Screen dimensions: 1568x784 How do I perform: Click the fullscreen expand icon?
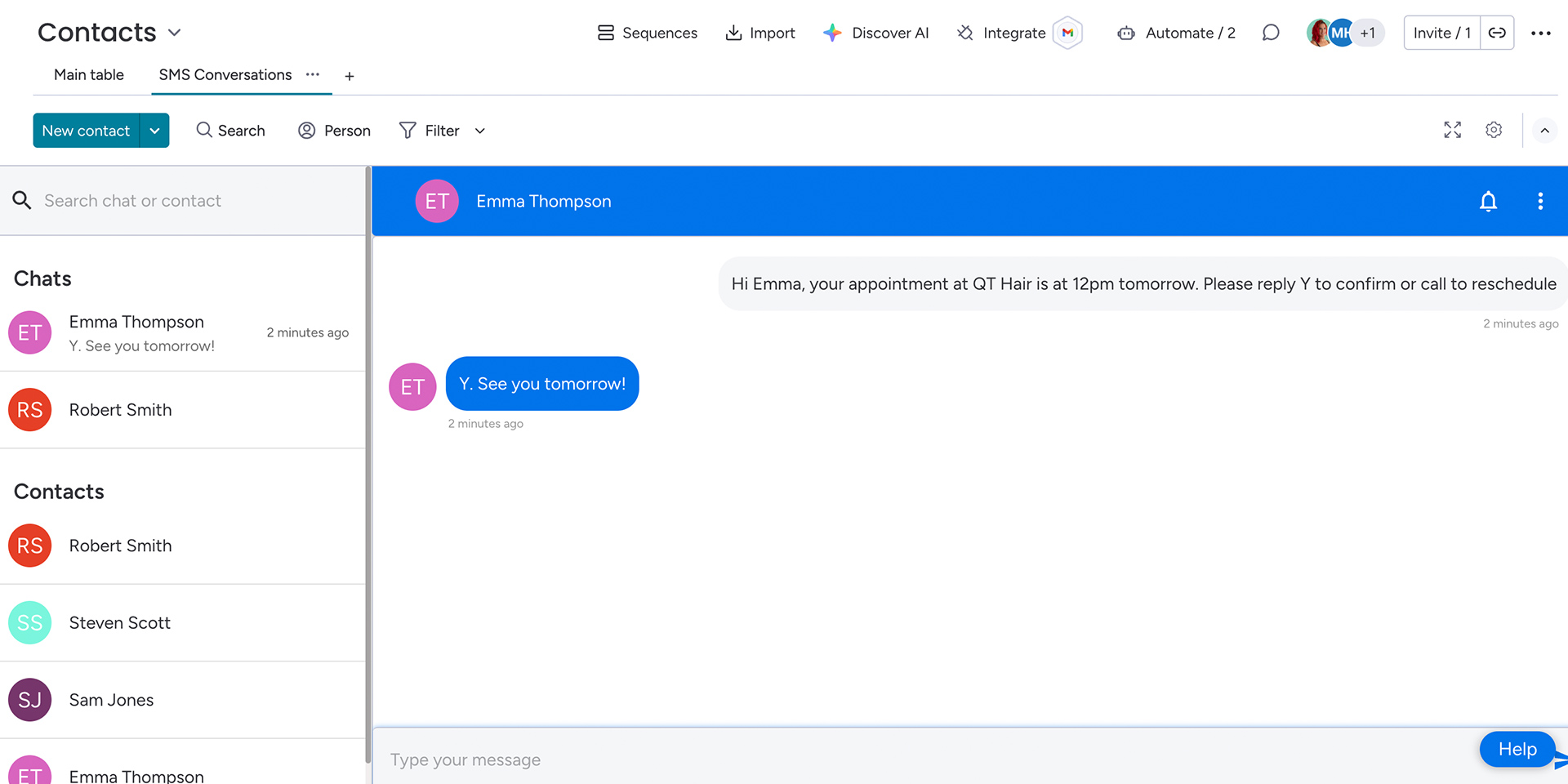click(x=1452, y=130)
